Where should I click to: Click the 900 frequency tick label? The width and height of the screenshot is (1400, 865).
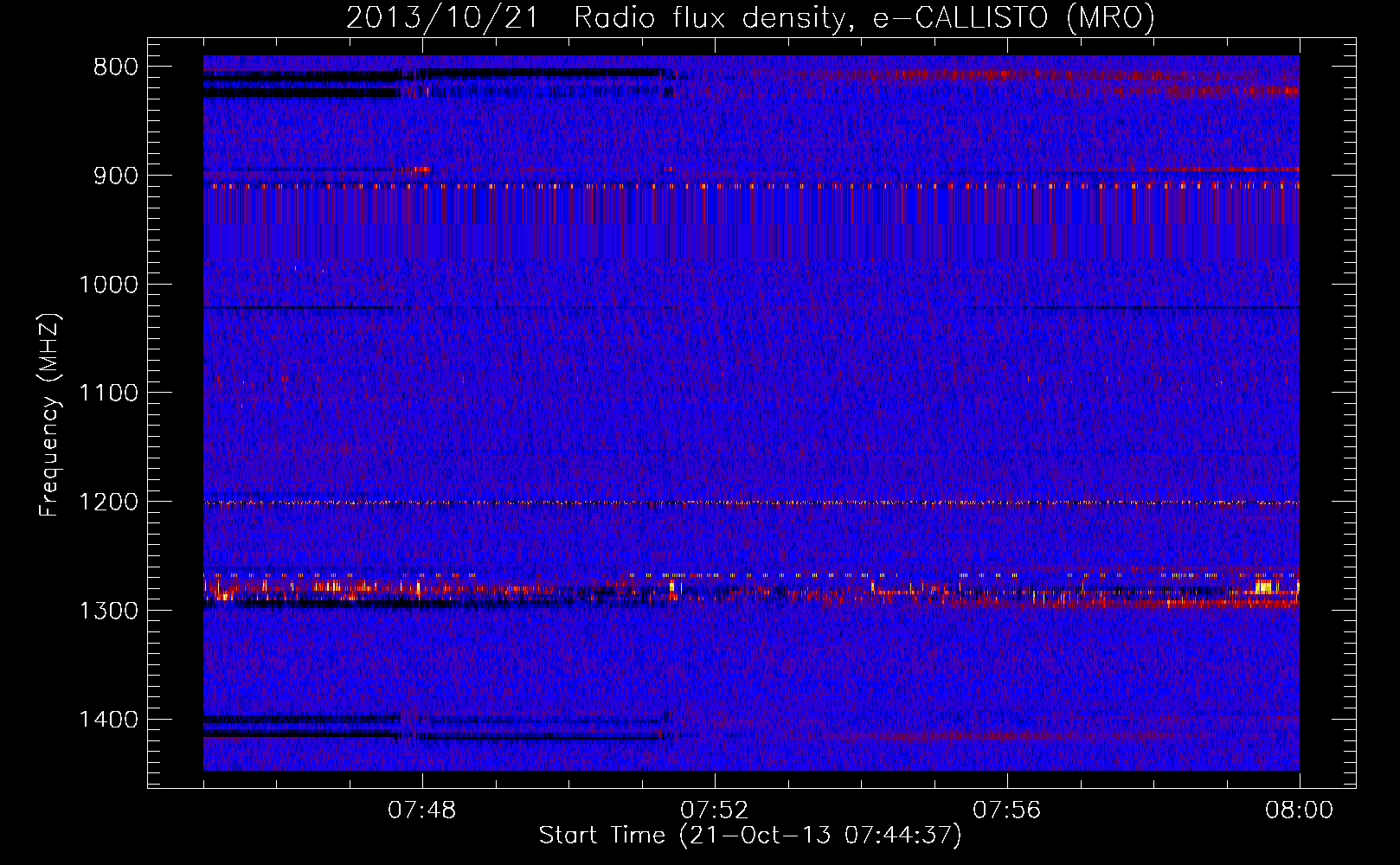coord(115,176)
